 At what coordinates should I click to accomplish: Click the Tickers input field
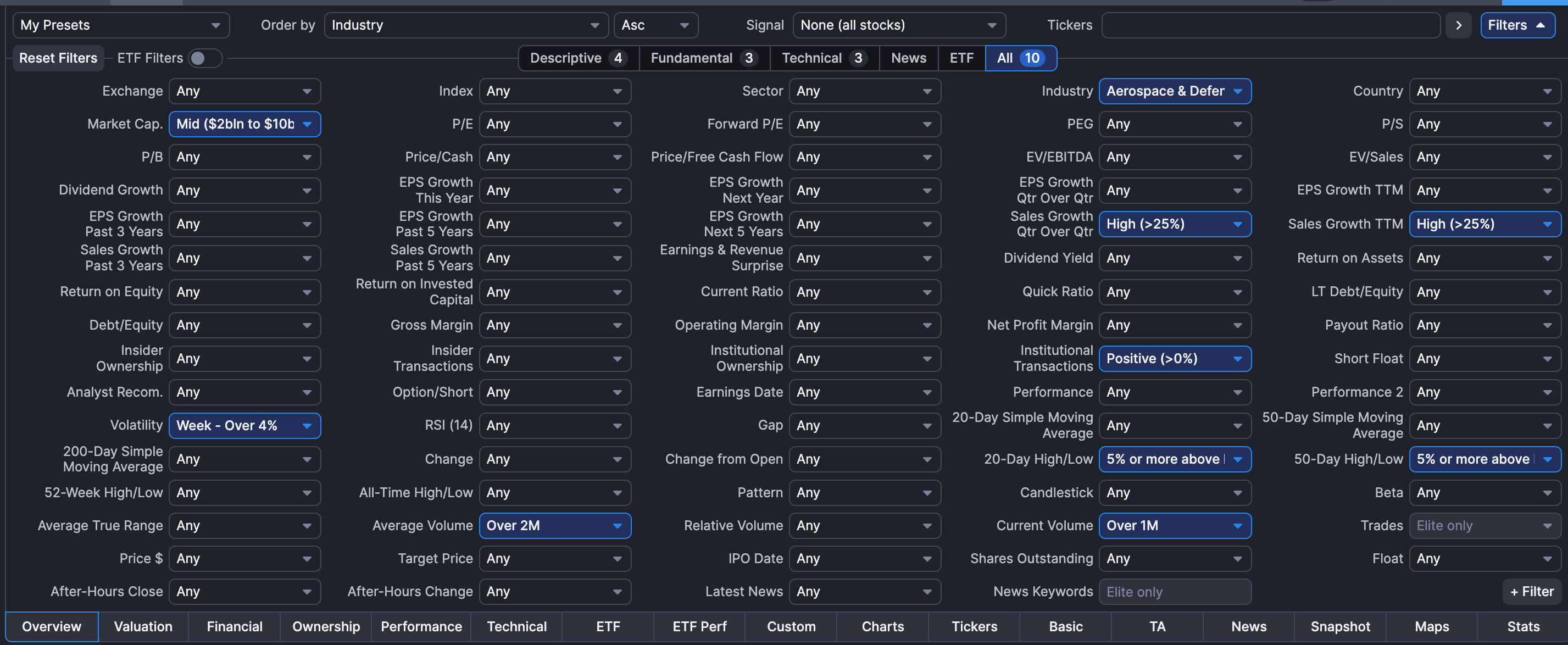[x=1270, y=25]
